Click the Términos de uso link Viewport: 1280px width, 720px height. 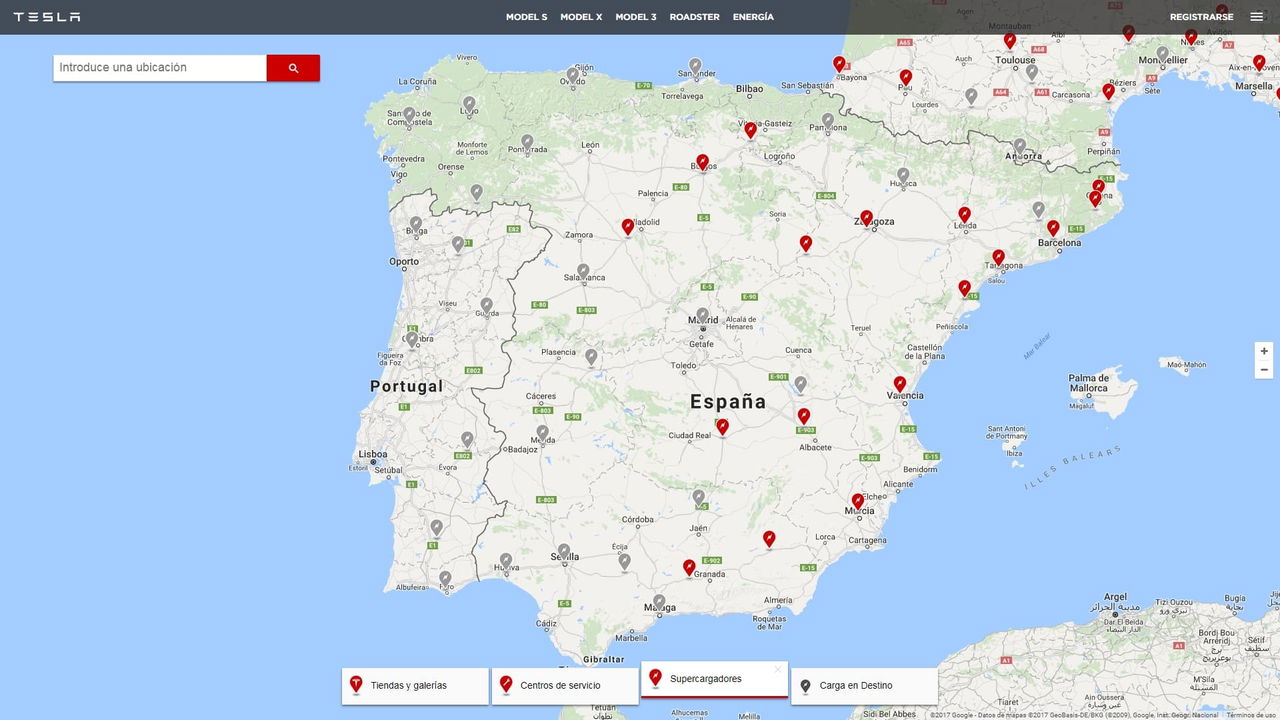pos(1252,715)
